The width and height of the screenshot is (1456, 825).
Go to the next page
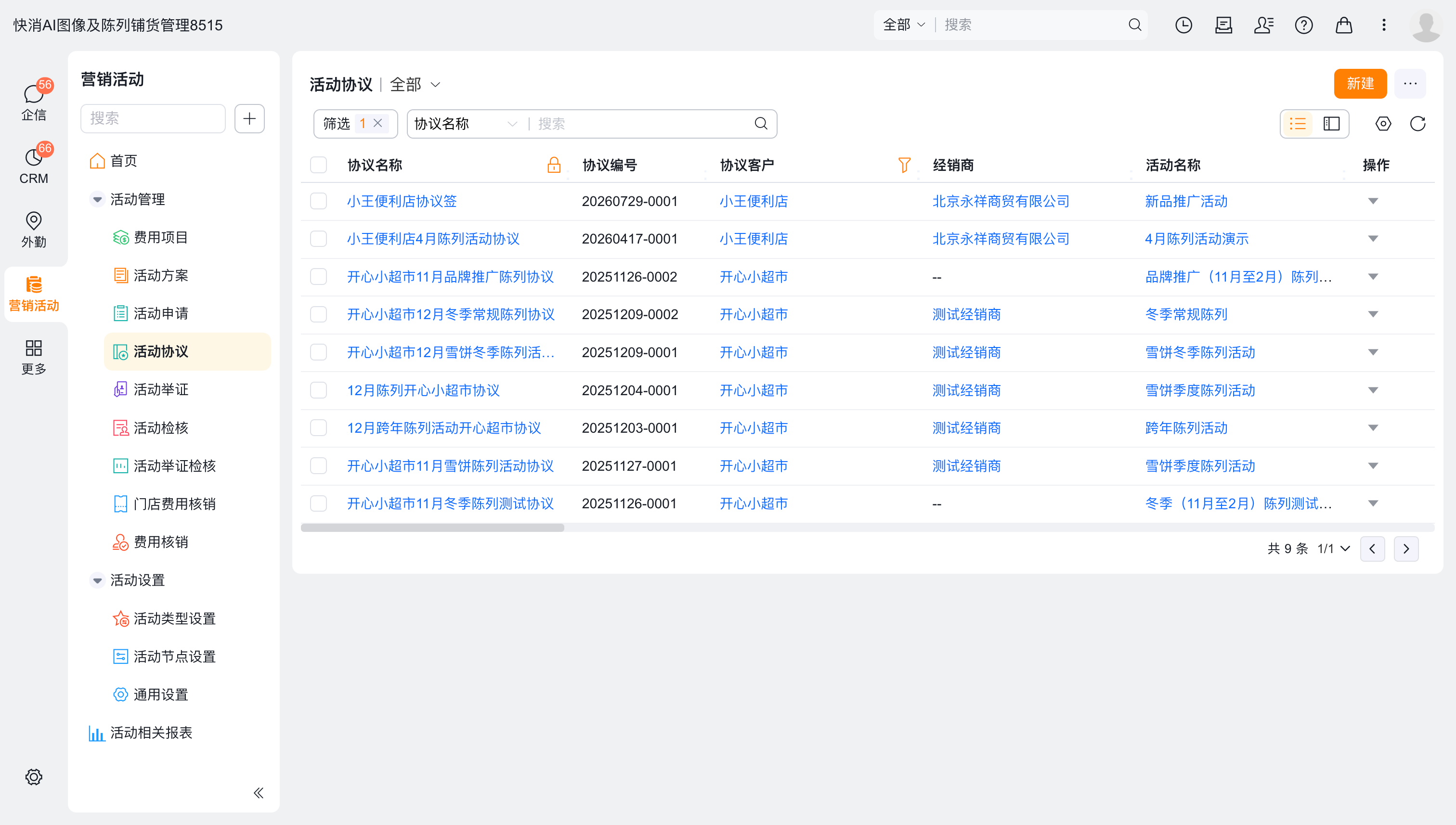[1406, 549]
